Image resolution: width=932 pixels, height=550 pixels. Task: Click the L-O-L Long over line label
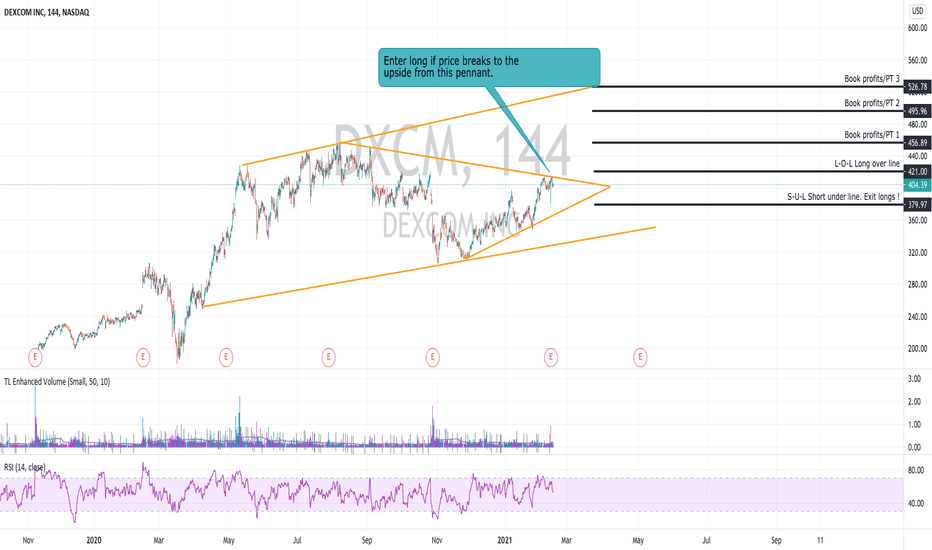pos(867,164)
